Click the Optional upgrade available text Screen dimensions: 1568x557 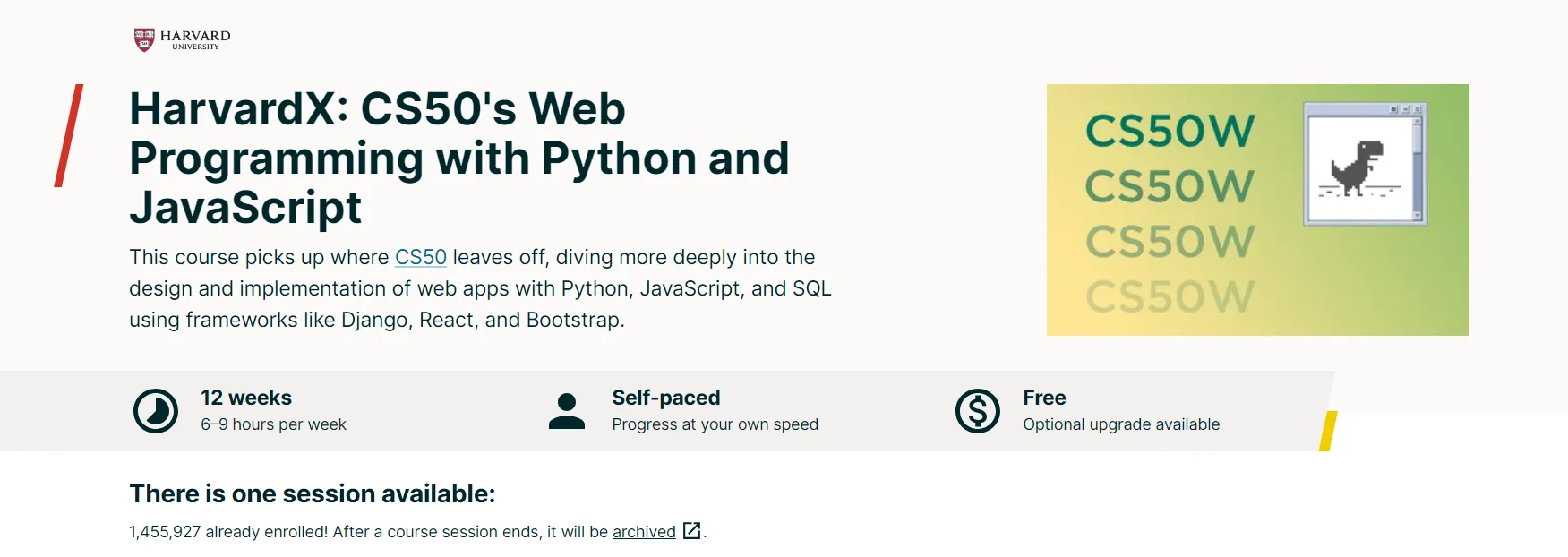pos(1121,424)
